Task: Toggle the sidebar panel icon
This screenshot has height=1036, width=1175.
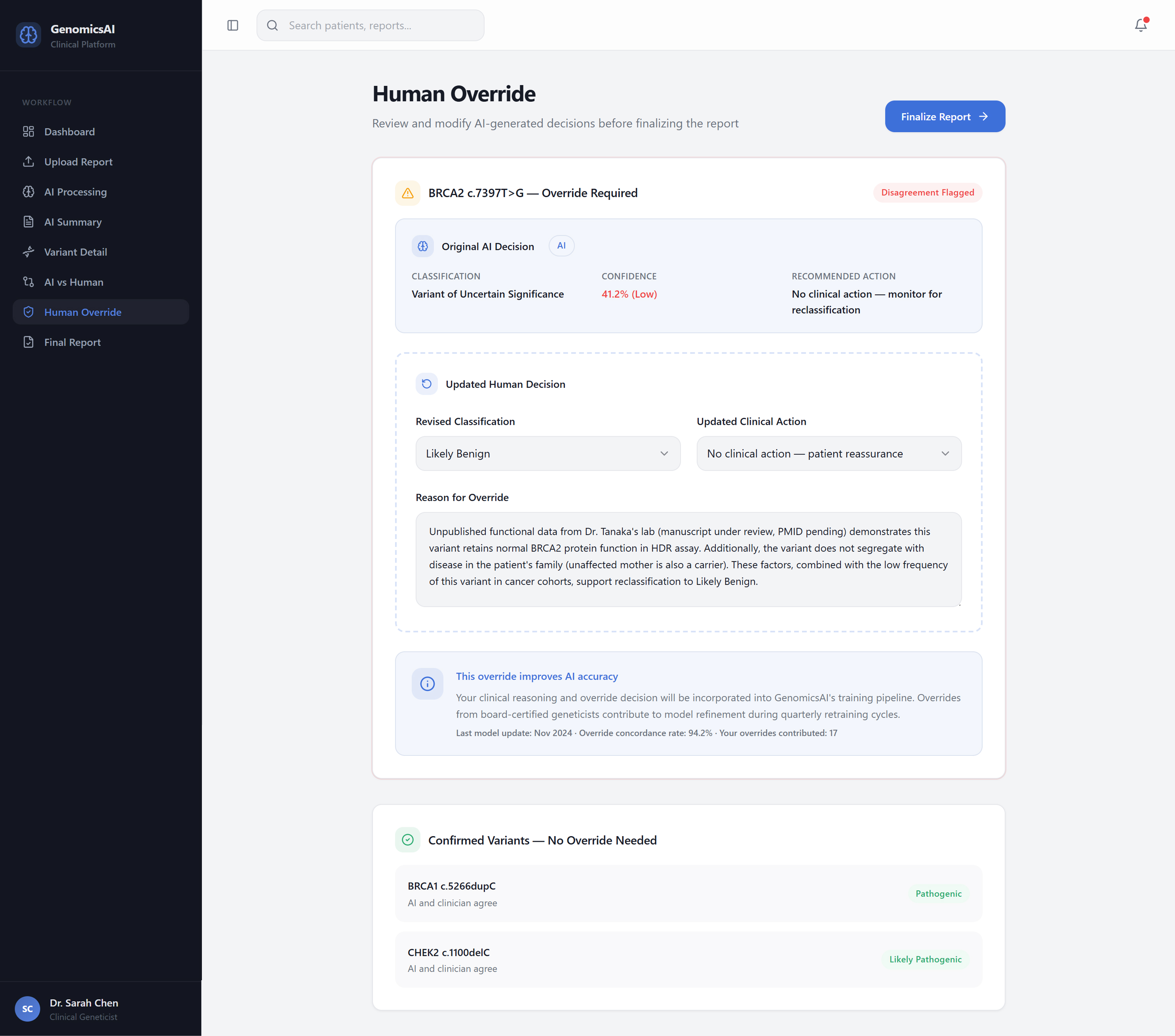Action: click(233, 25)
